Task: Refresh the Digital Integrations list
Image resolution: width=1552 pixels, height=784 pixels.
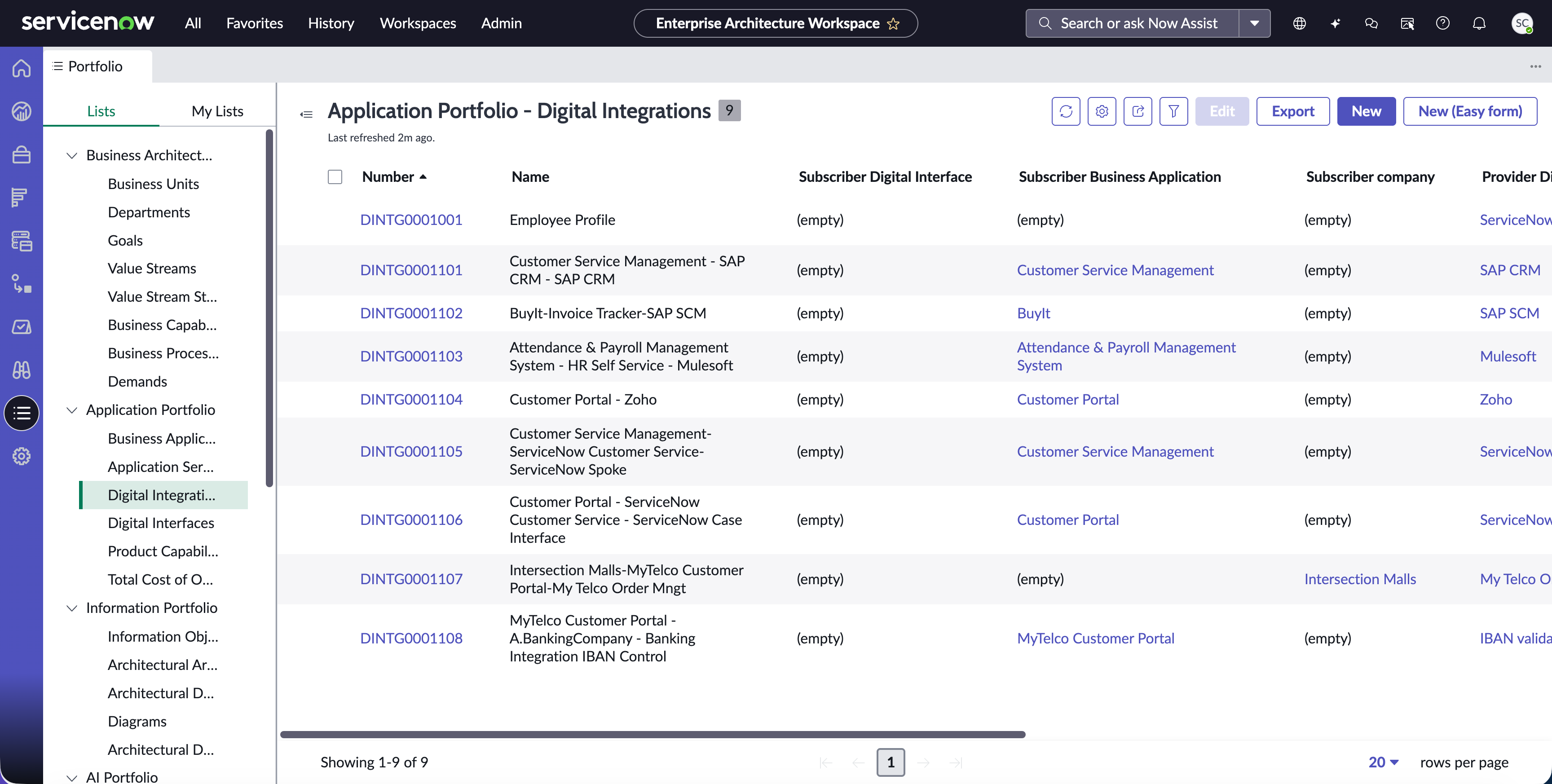Action: click(x=1066, y=111)
